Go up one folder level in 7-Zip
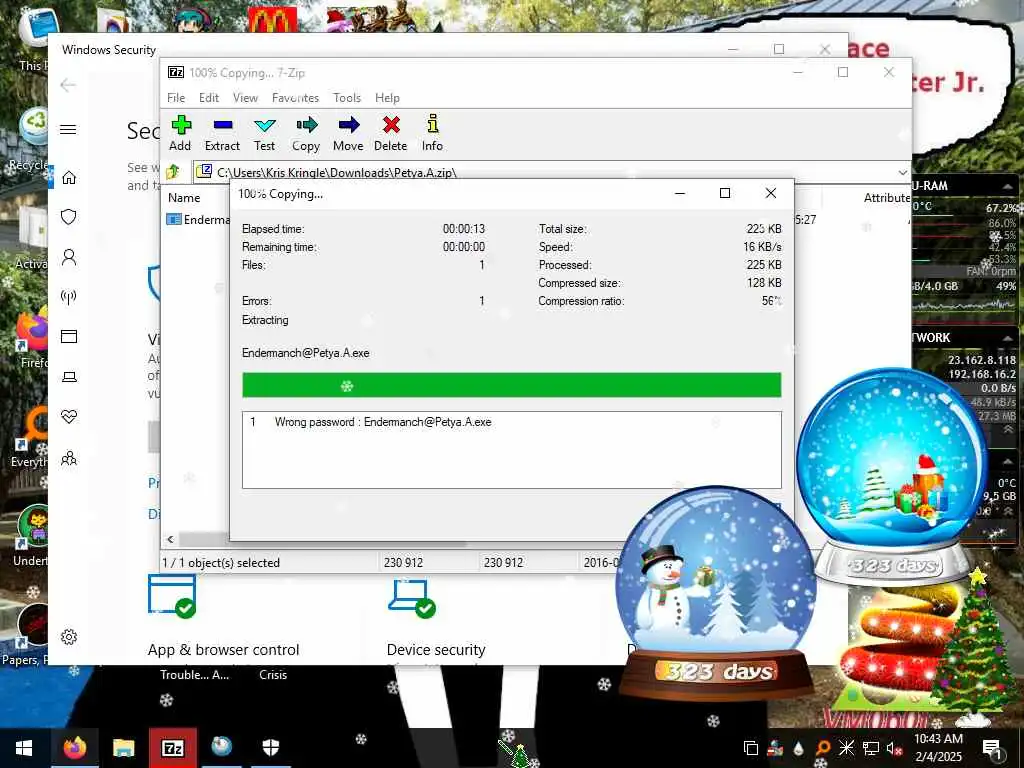The image size is (1024, 768). pos(173,172)
